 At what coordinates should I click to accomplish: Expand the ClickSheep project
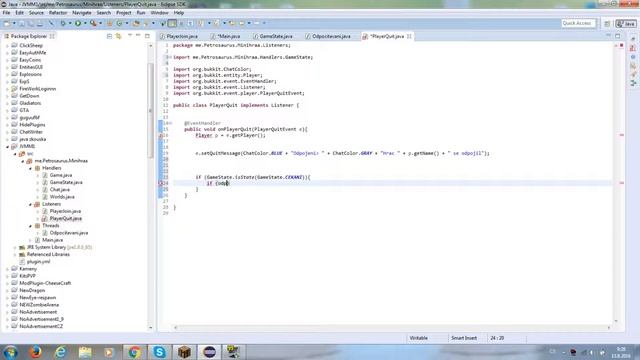(7, 46)
